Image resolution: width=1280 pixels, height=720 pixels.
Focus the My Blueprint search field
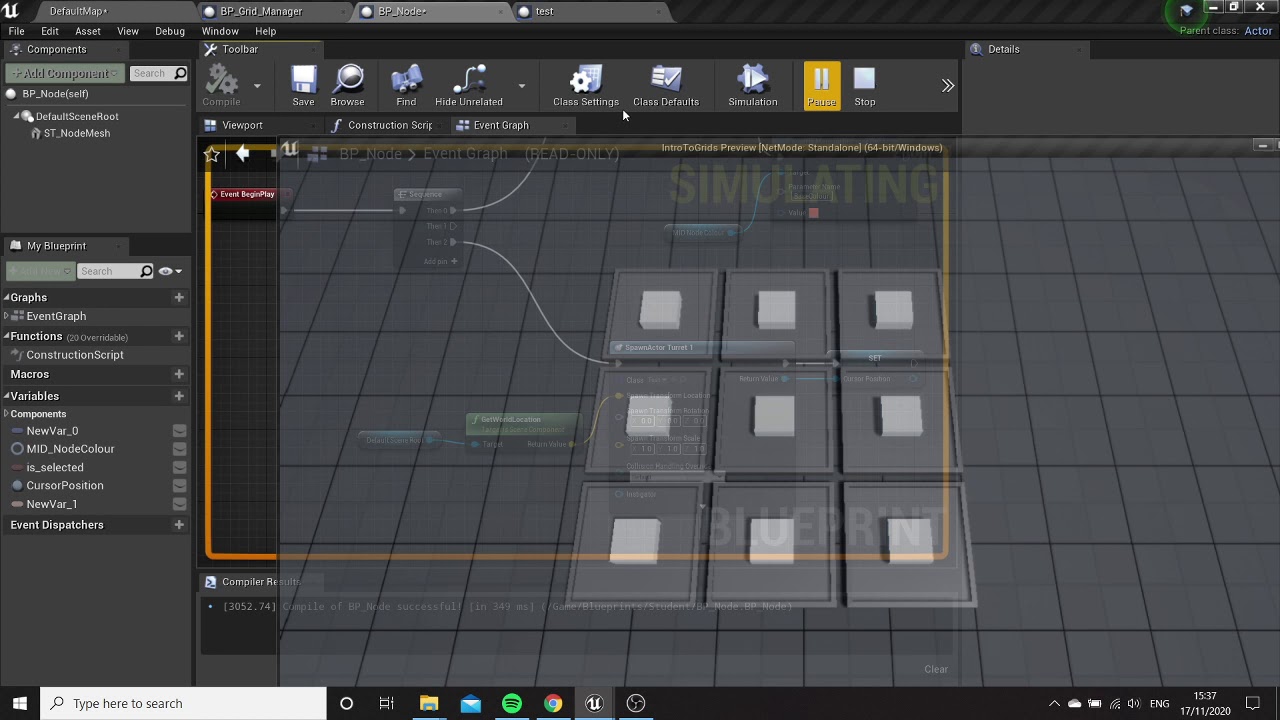116,271
